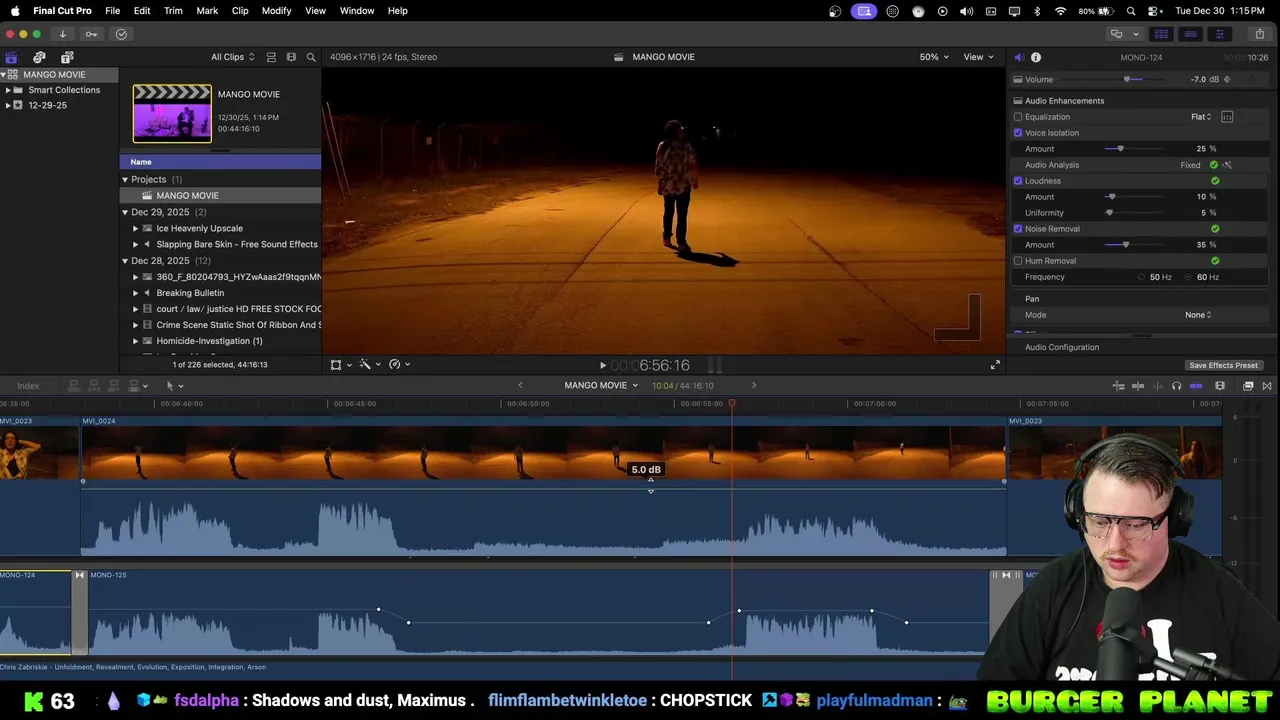Click the Save Effects Preset button
1280x720 pixels.
click(x=1223, y=365)
